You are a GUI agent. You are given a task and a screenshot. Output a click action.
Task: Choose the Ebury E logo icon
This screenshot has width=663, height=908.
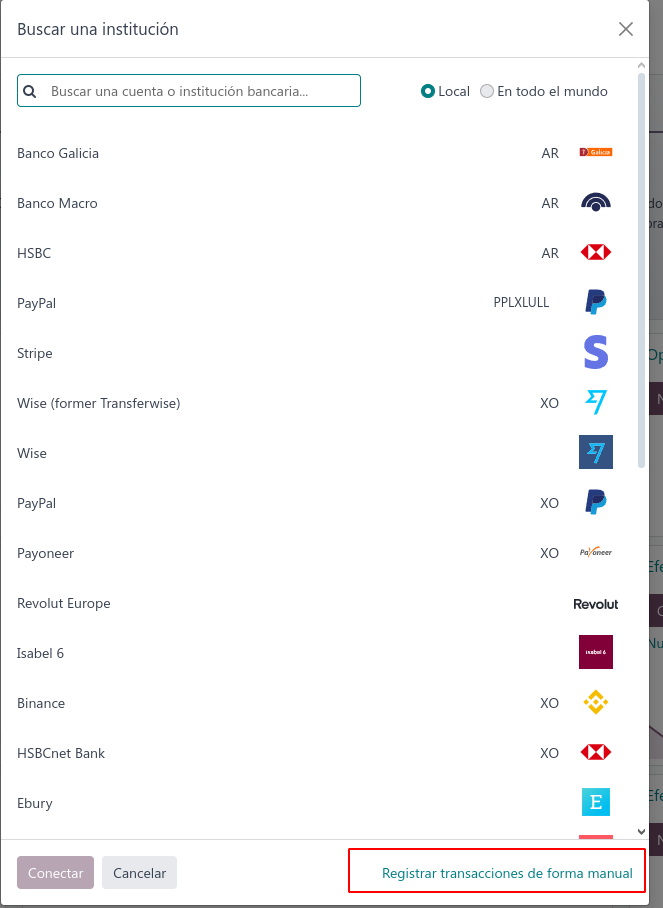coord(596,802)
